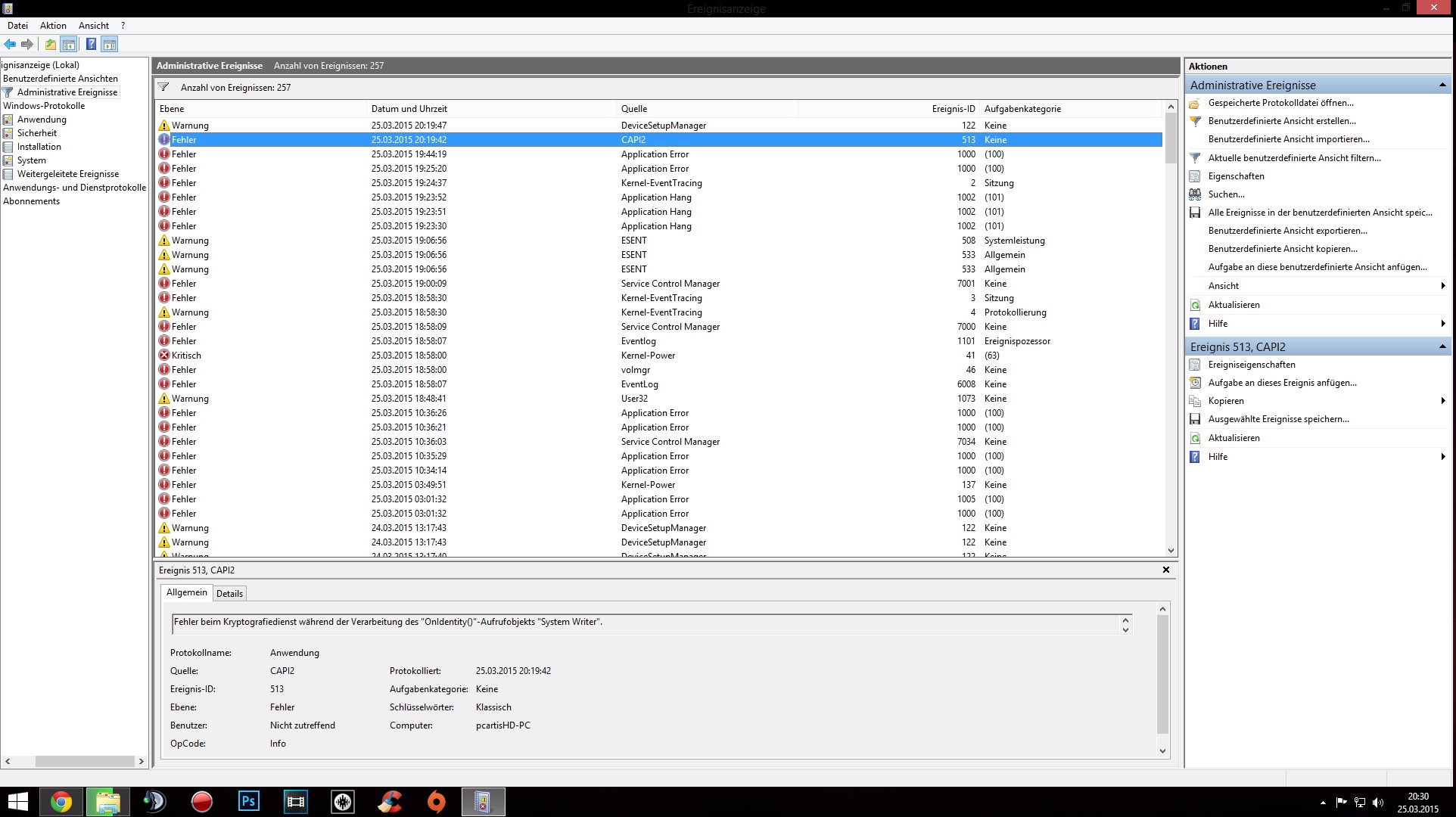Click Aufgabe an dieses Ereignis anfügen
The width and height of the screenshot is (1456, 817).
click(1282, 383)
